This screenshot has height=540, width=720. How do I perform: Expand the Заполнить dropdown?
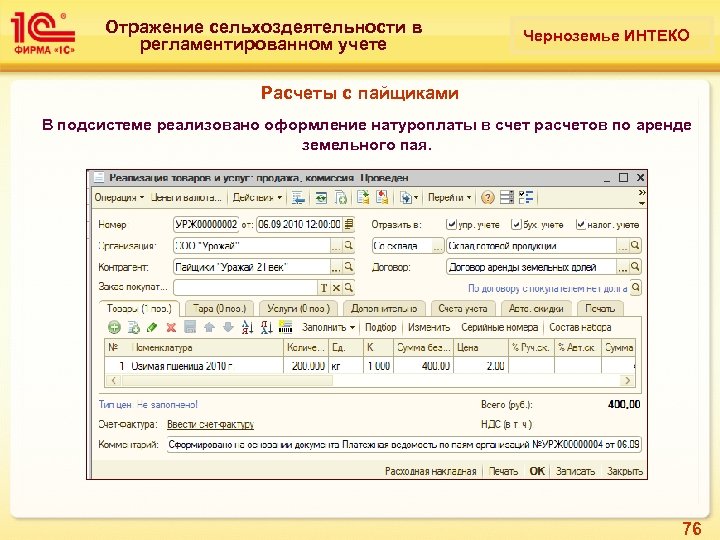tap(328, 327)
